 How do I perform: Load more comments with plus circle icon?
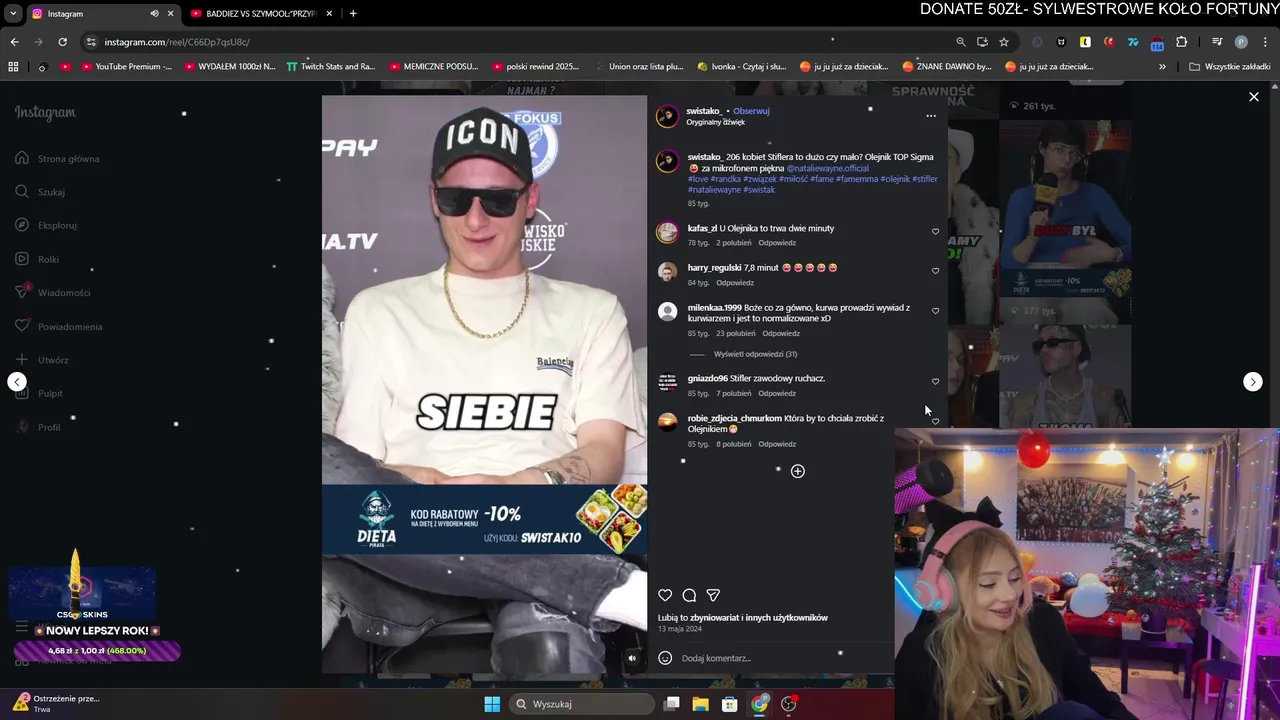pos(798,471)
